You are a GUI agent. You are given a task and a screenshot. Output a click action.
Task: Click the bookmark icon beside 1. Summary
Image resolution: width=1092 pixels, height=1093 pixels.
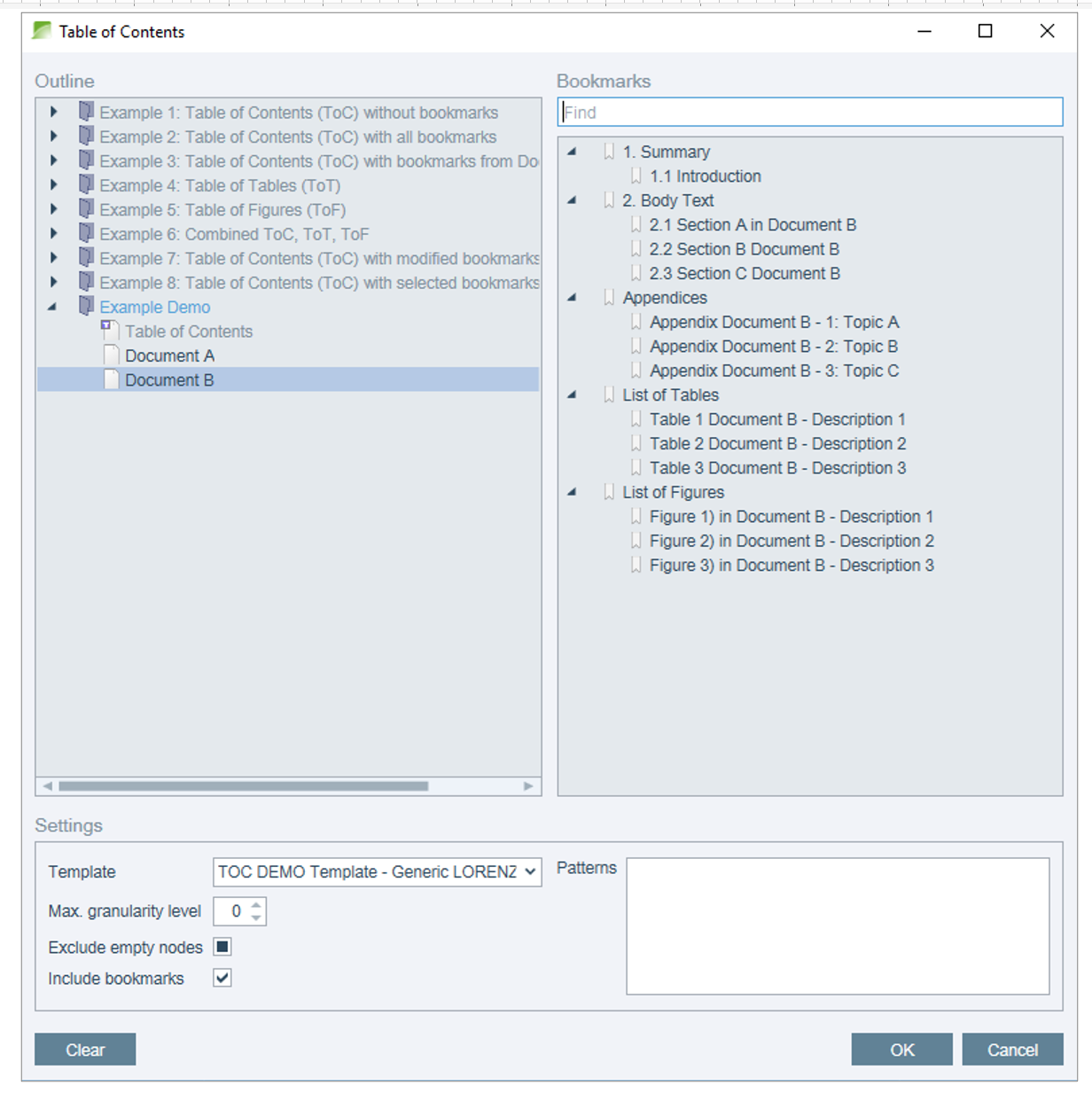(609, 152)
